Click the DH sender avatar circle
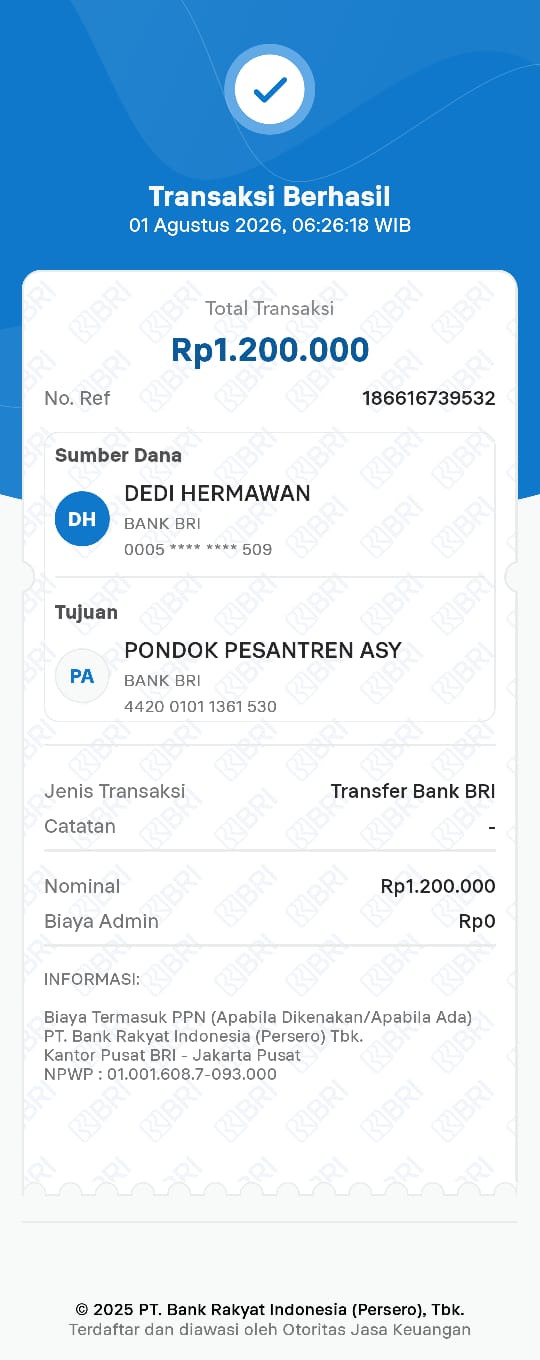Viewport: 540px width, 1360px height. [82, 519]
